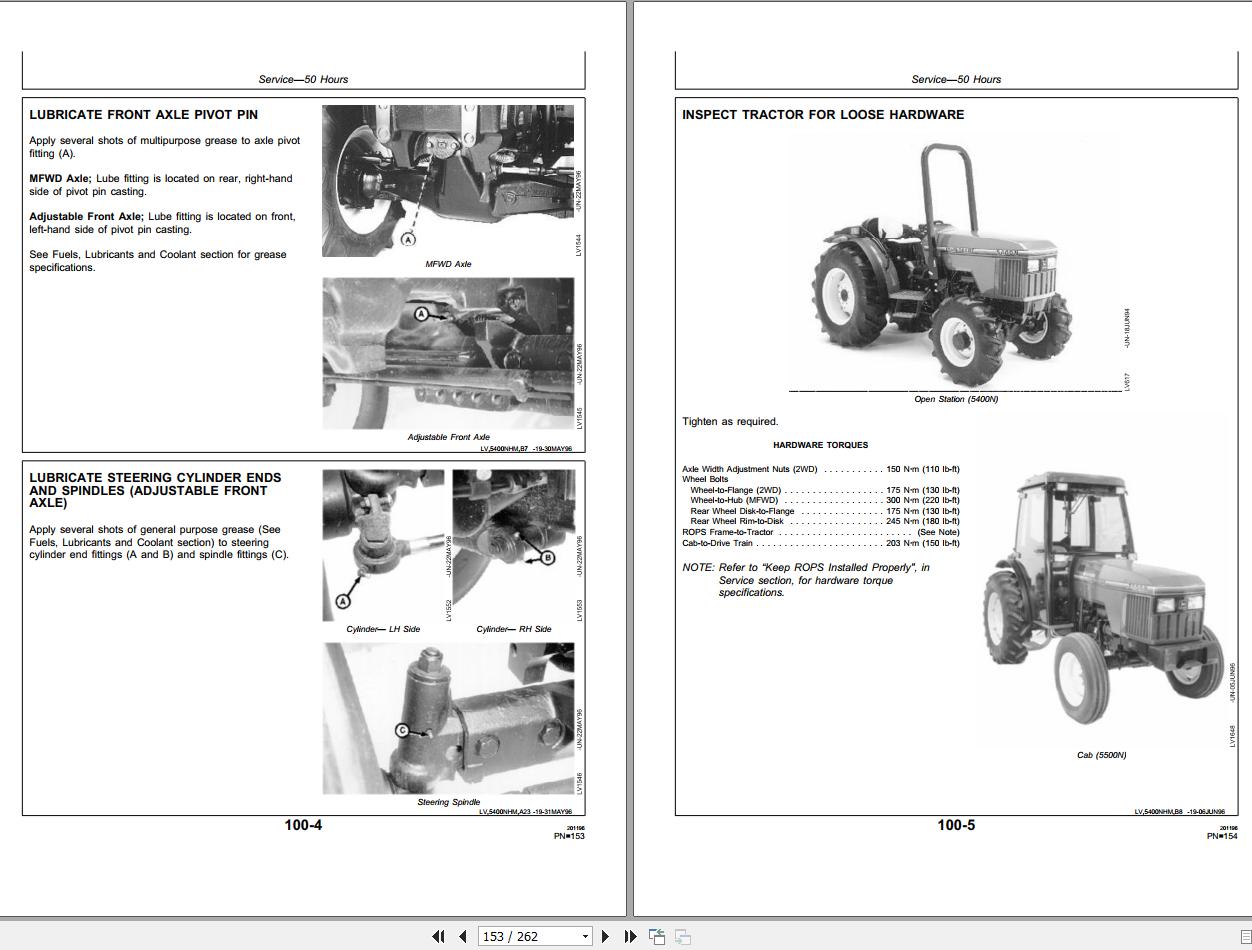Click the Steering Spindle figure
Image resolution: width=1252 pixels, height=950 pixels.
(450, 715)
